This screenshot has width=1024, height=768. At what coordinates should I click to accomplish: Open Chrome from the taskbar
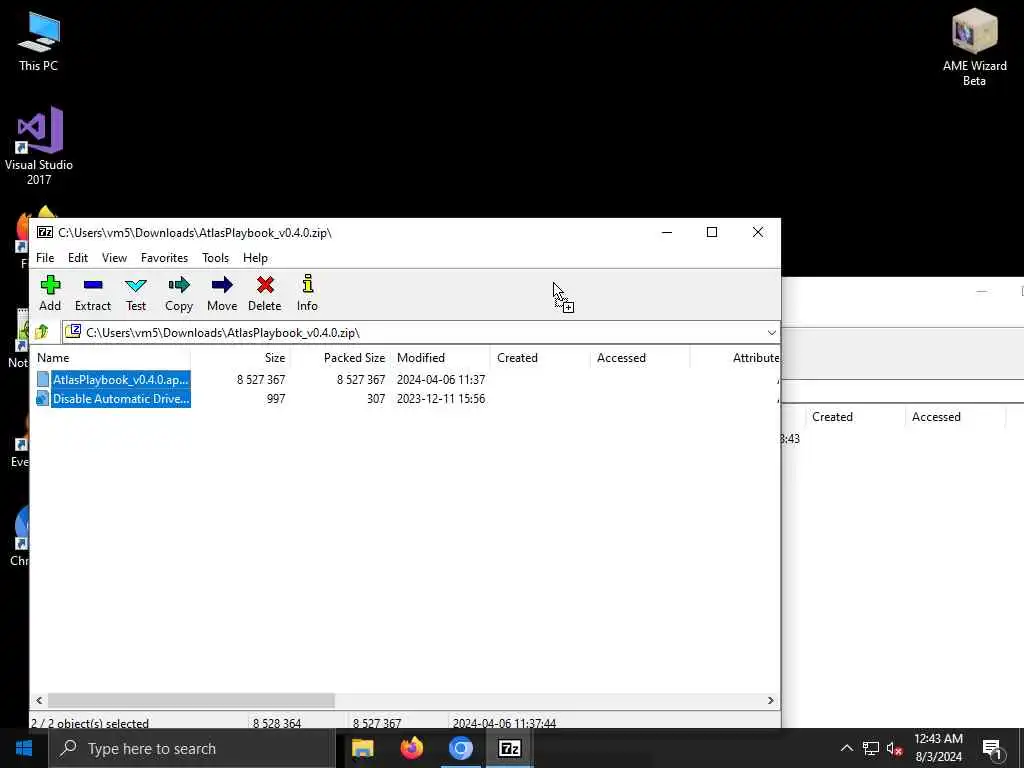(460, 748)
